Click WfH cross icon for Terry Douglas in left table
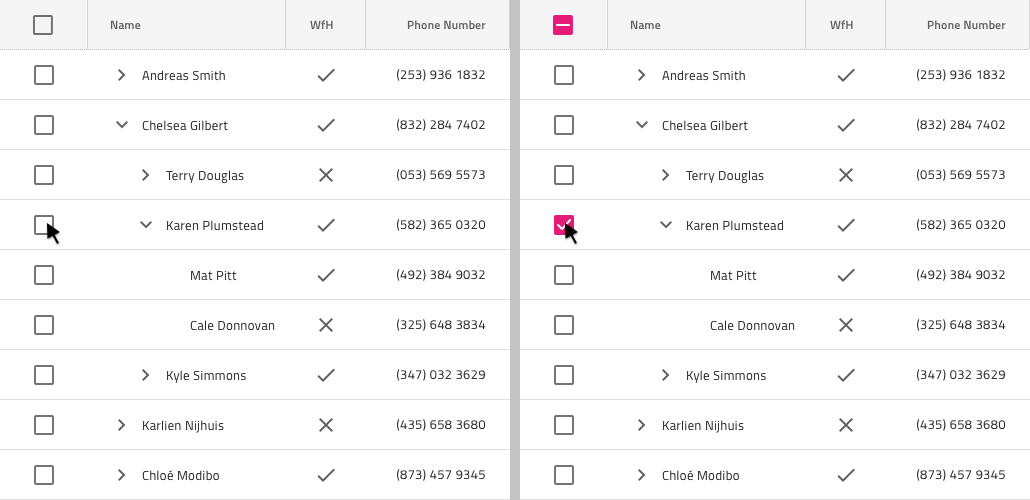Screen dimensions: 1030x500 [x=325, y=175]
